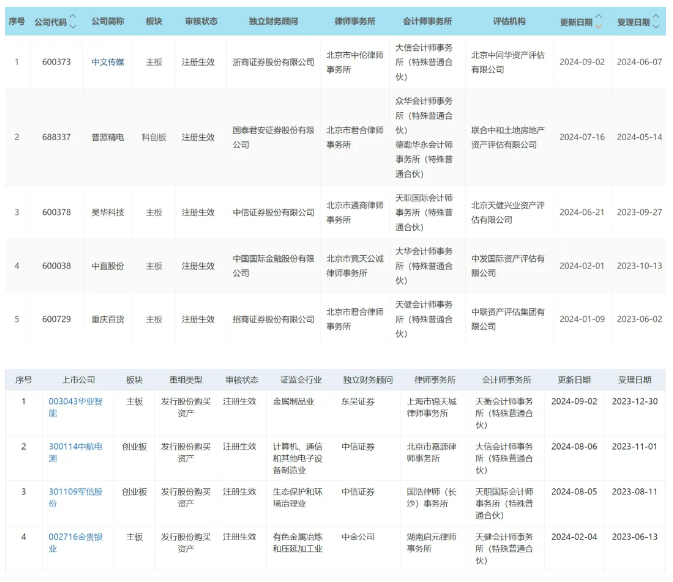
Task: Click the update date 2024-08-06
Action: [574, 447]
